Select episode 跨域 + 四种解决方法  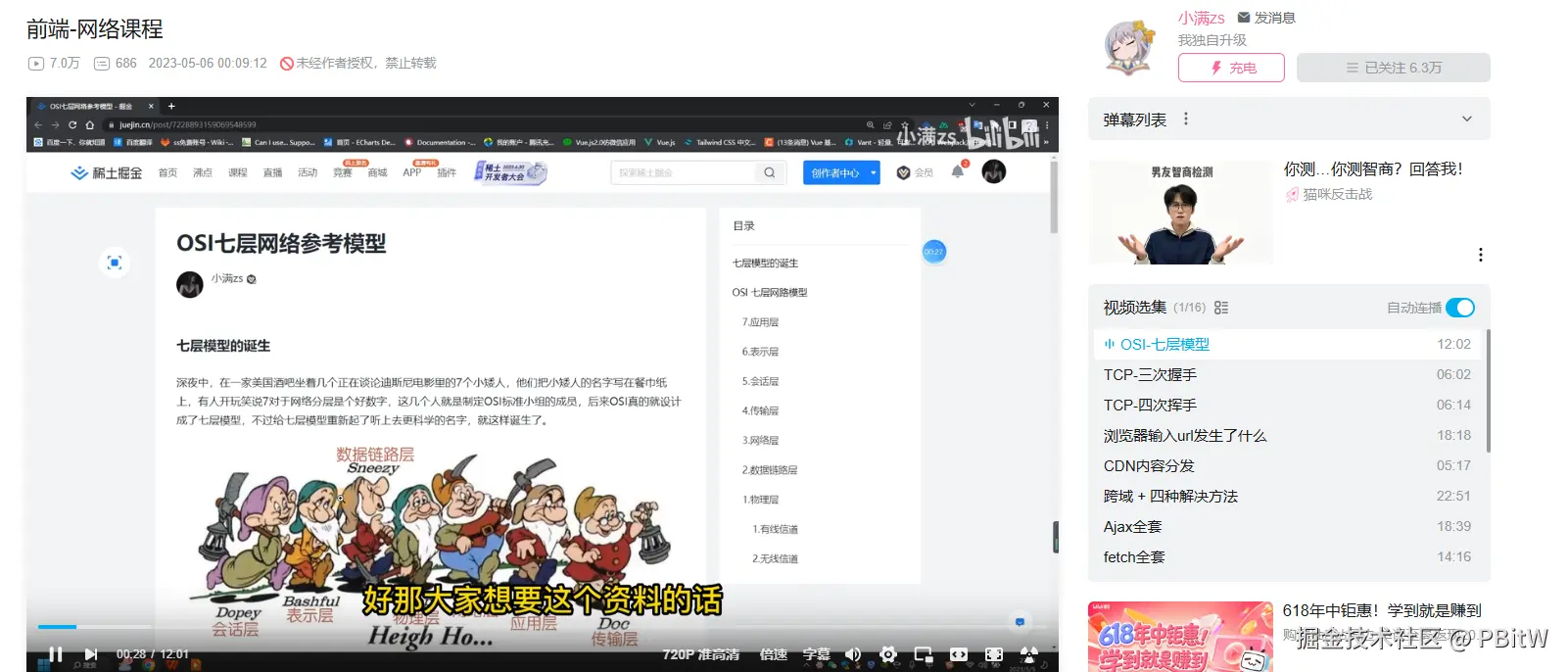[x=1288, y=496]
